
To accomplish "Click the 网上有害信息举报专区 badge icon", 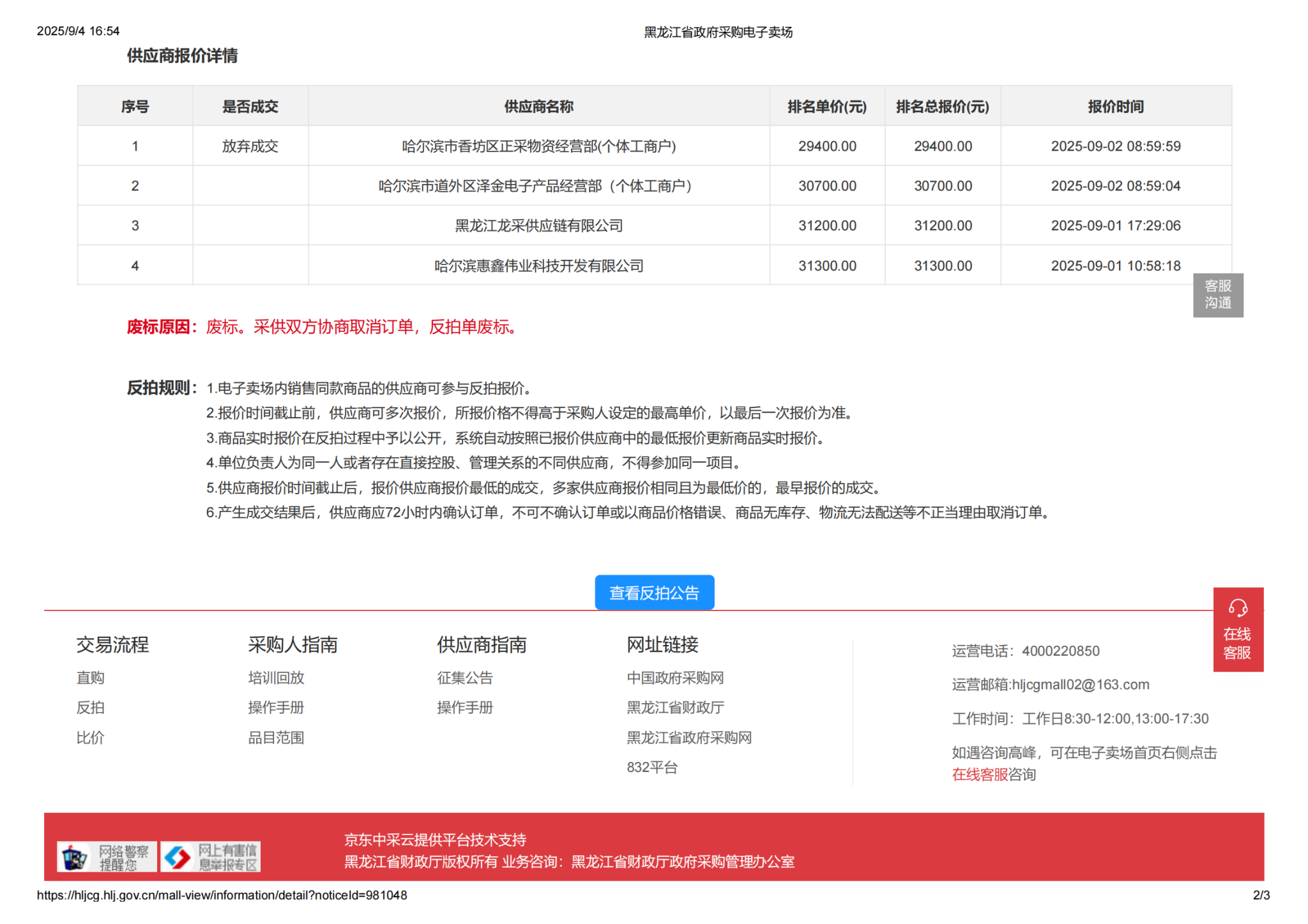I will [211, 857].
